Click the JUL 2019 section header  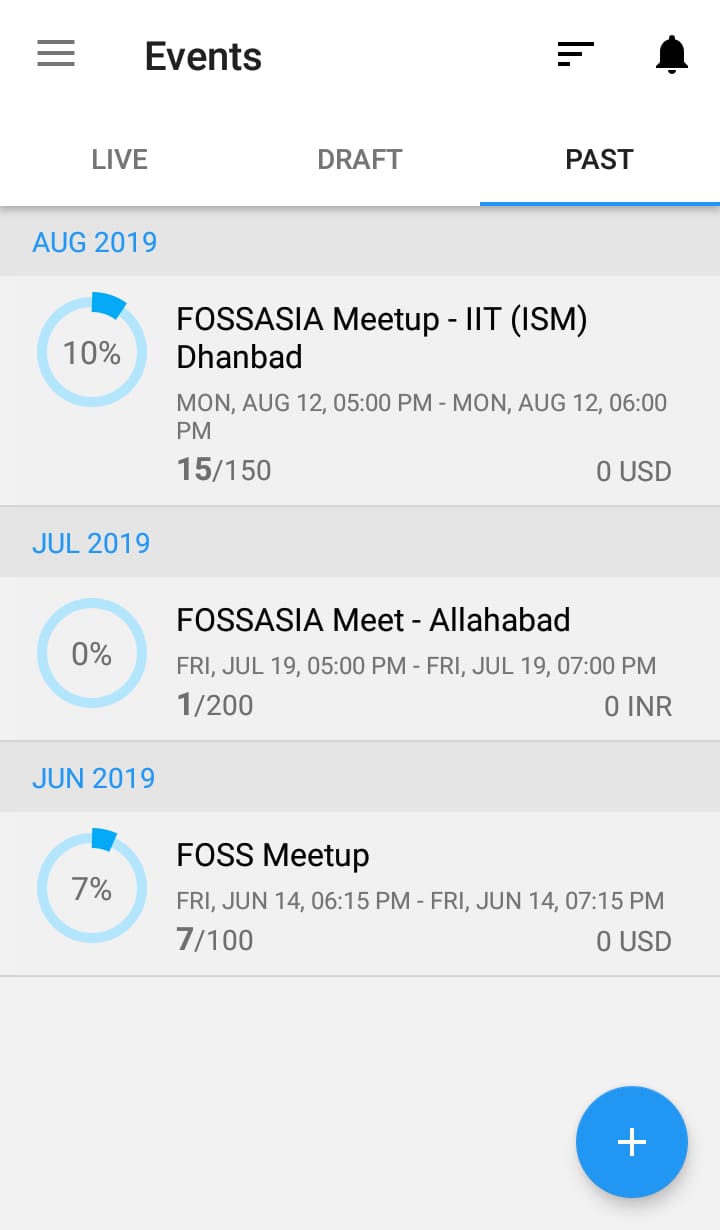tap(91, 543)
